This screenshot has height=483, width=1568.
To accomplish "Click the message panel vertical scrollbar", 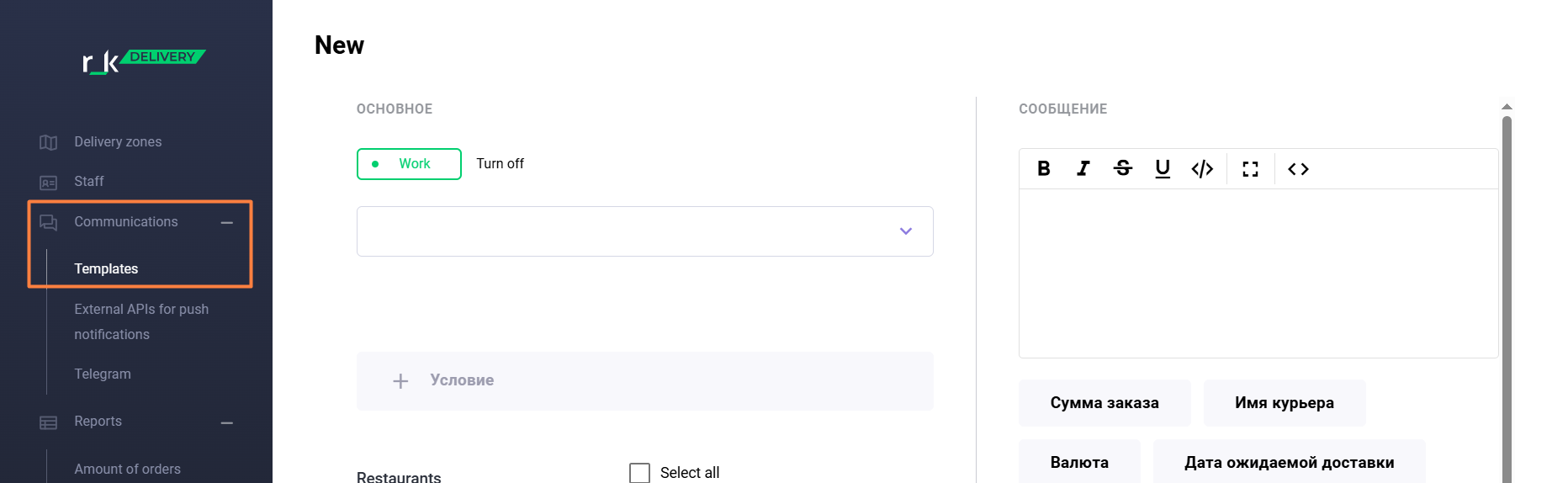I will [x=1507, y=295].
